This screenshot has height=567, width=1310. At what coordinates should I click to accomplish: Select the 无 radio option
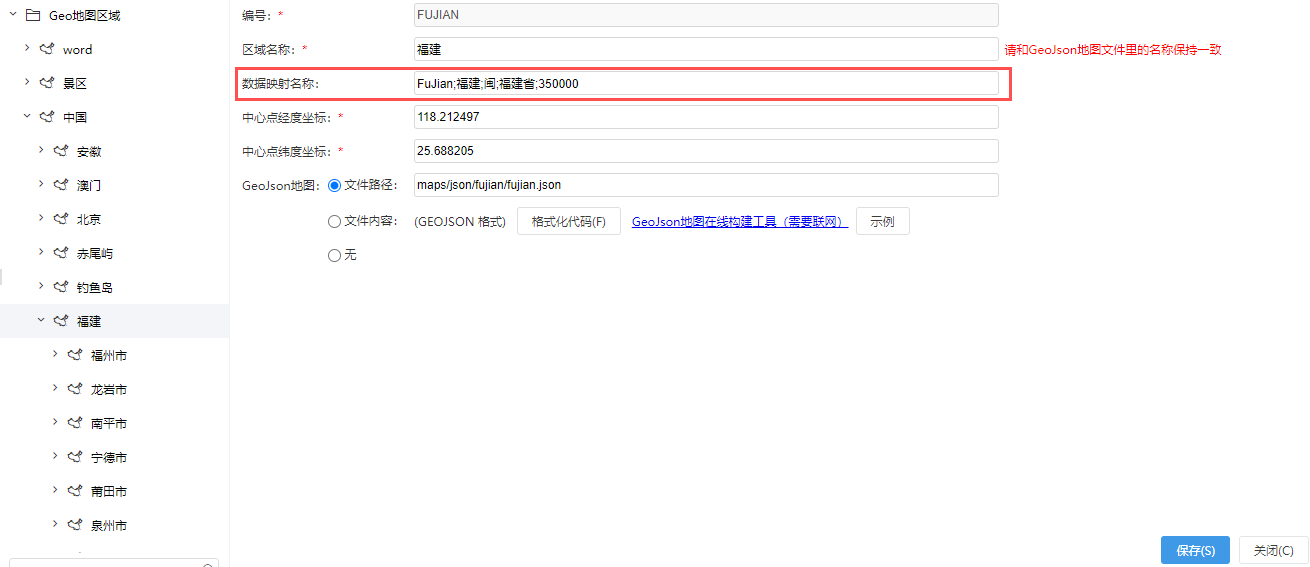(335, 255)
